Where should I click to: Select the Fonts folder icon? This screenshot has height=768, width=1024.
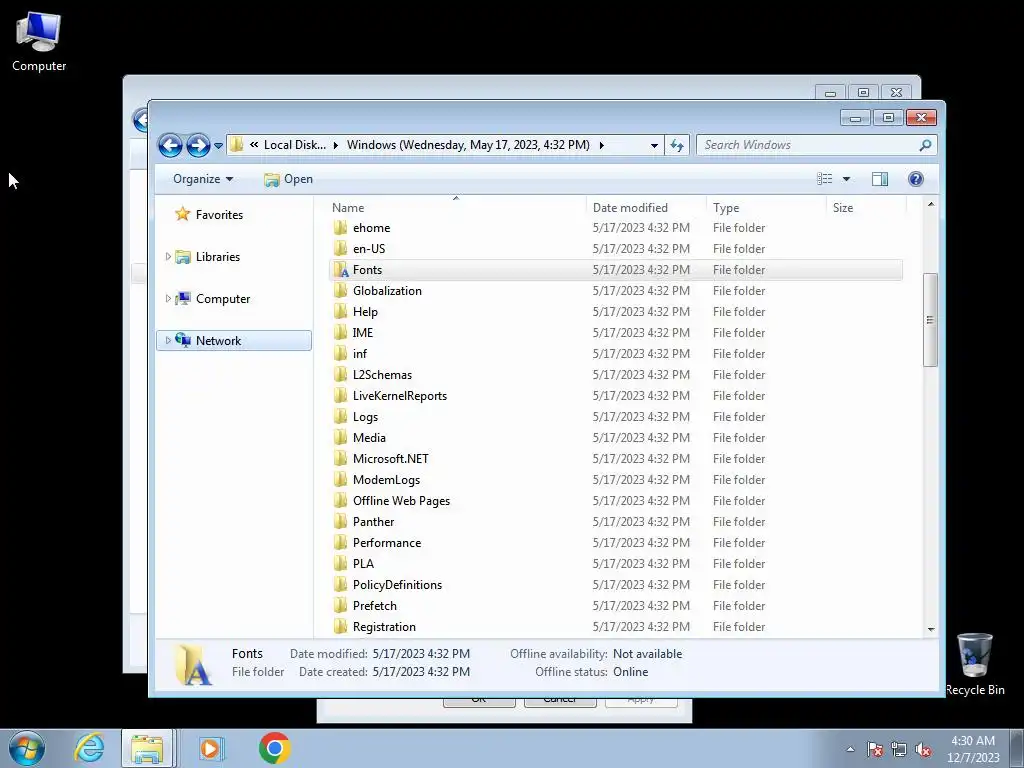tap(340, 270)
